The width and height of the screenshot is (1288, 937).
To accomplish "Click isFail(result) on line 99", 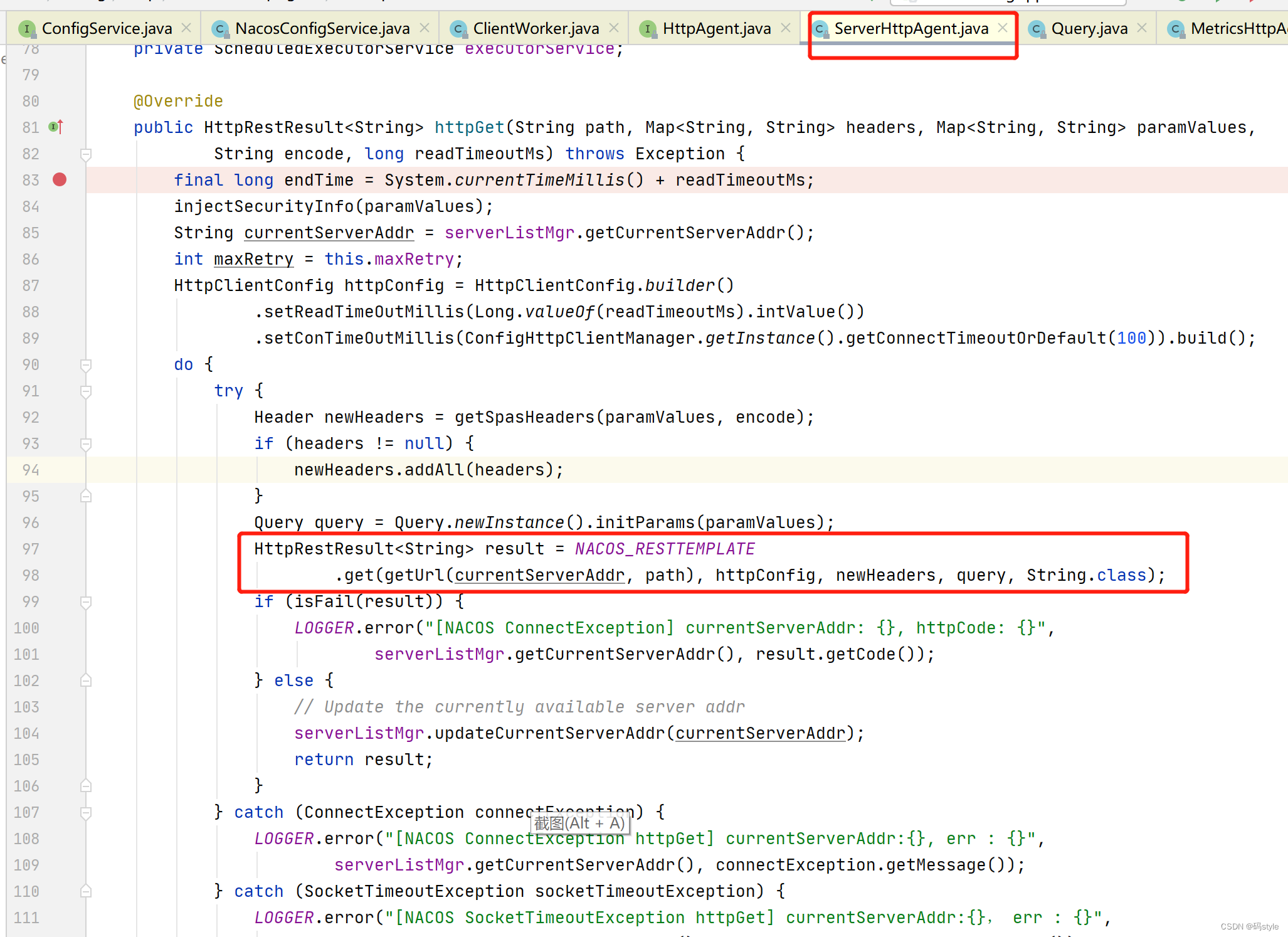I will 364,601.
